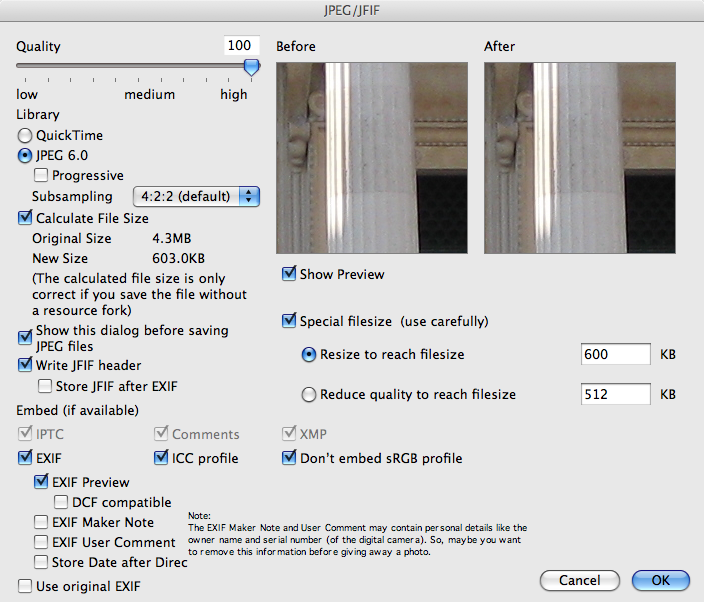Open the Subsampling 4:2:2 dropdown
This screenshot has width=704, height=602.
coord(196,197)
